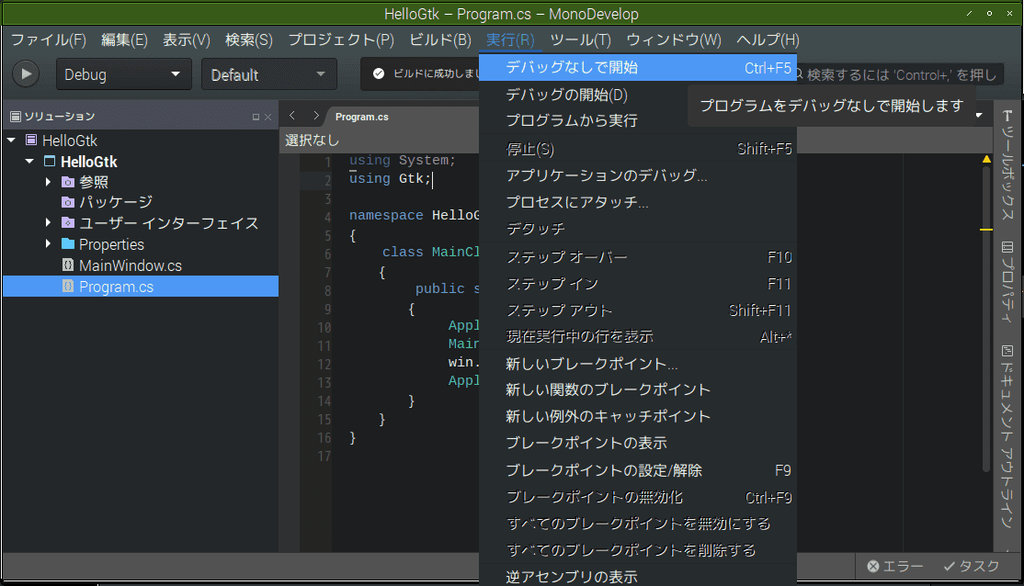Navigate forward with the editor right arrow

point(316,116)
